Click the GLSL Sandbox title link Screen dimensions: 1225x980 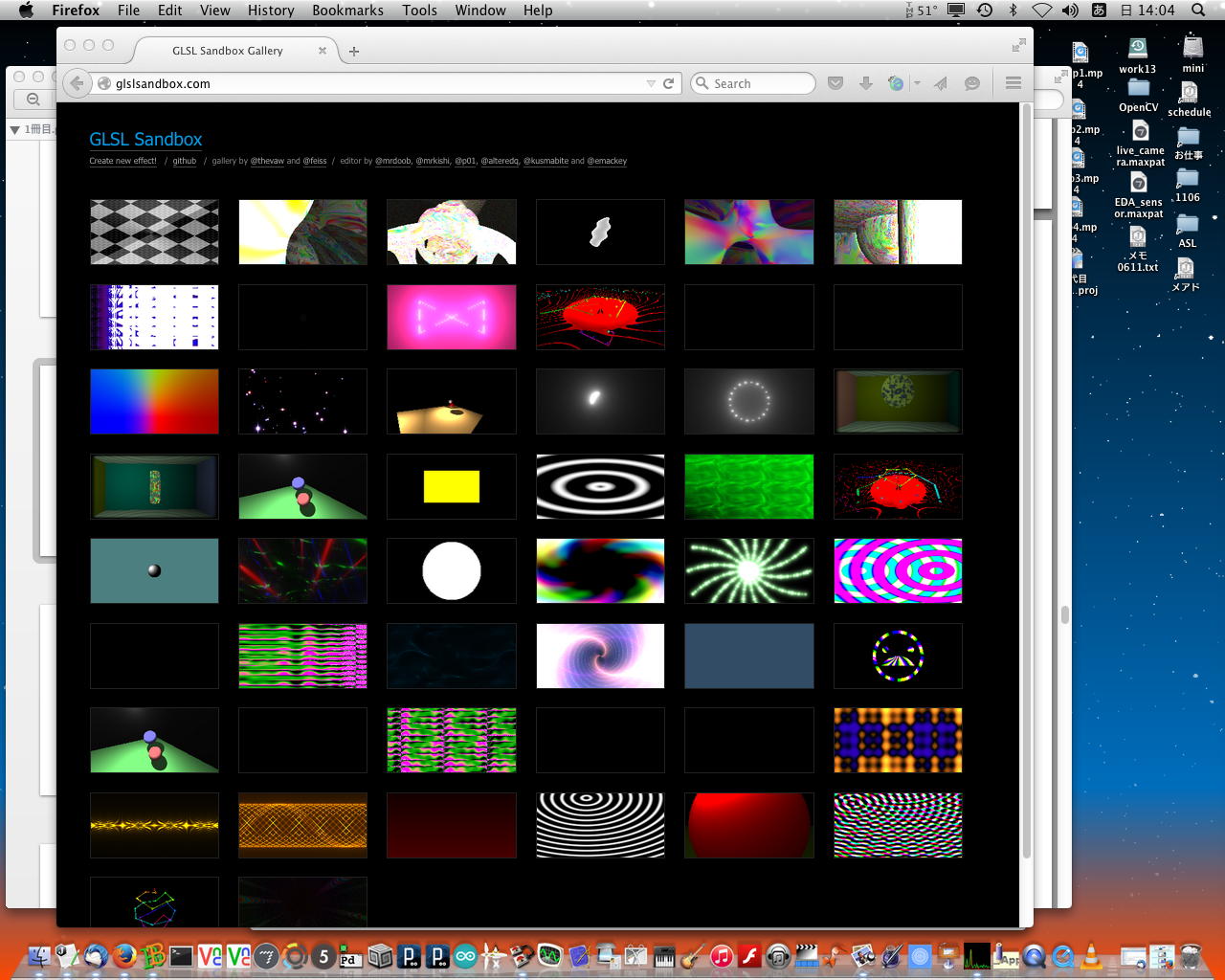click(x=145, y=139)
